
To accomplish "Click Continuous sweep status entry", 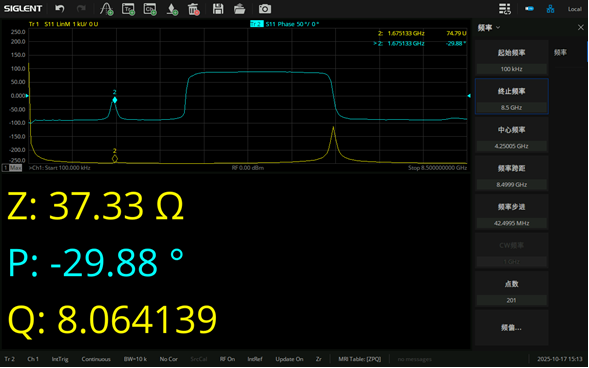I will point(96,359).
